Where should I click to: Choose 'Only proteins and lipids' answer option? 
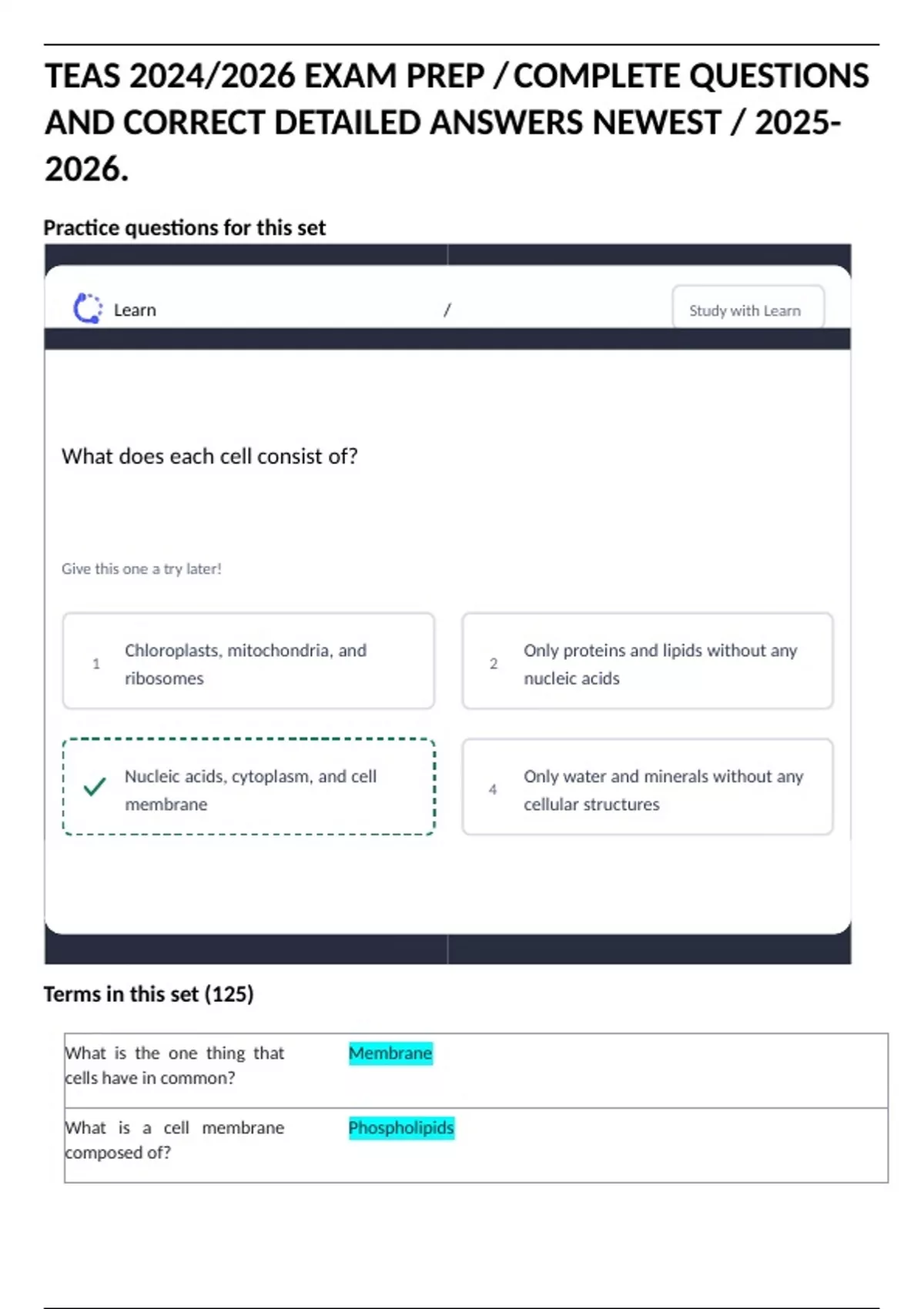point(647,661)
